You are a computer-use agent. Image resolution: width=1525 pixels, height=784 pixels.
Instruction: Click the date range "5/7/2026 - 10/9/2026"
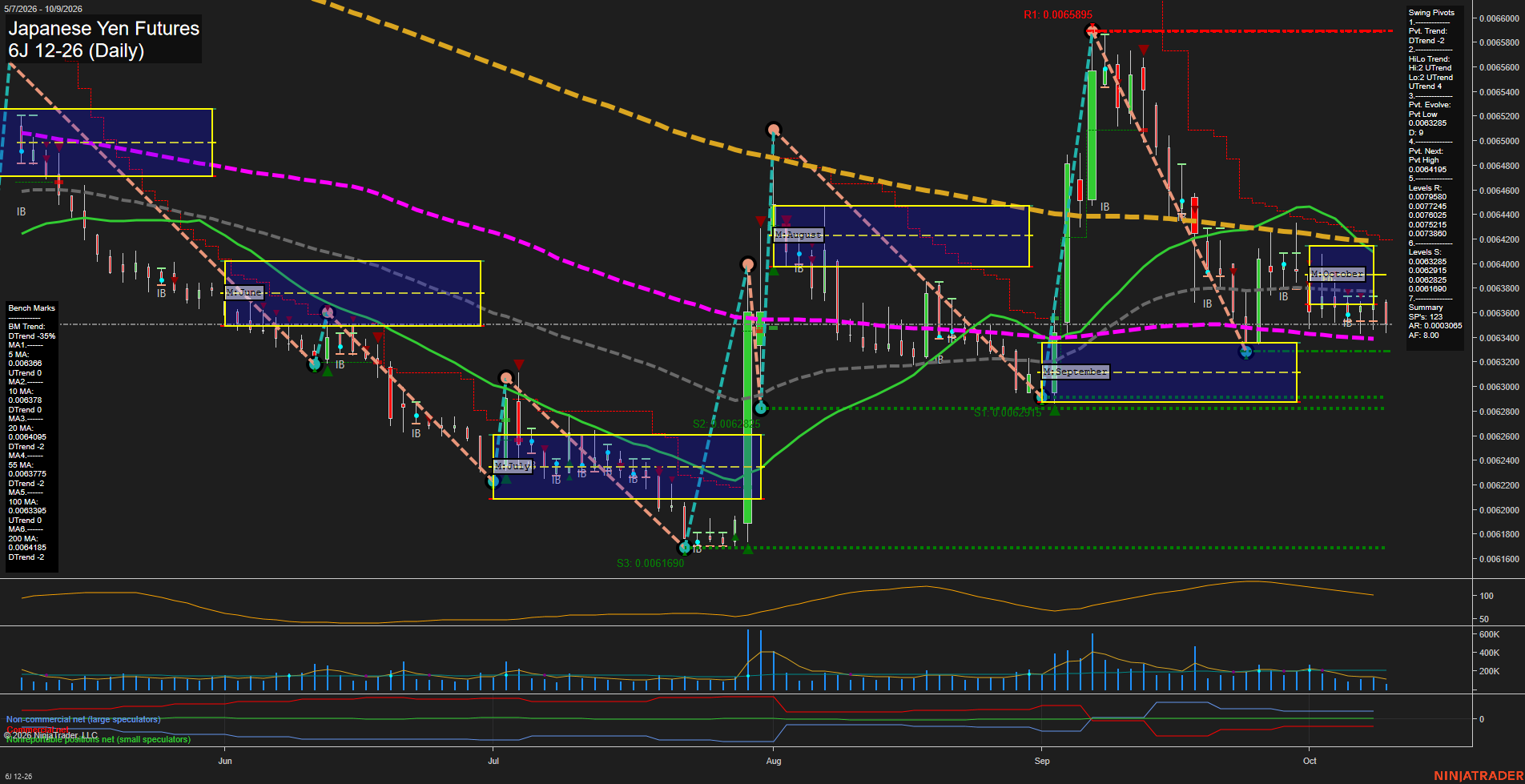[x=42, y=9]
